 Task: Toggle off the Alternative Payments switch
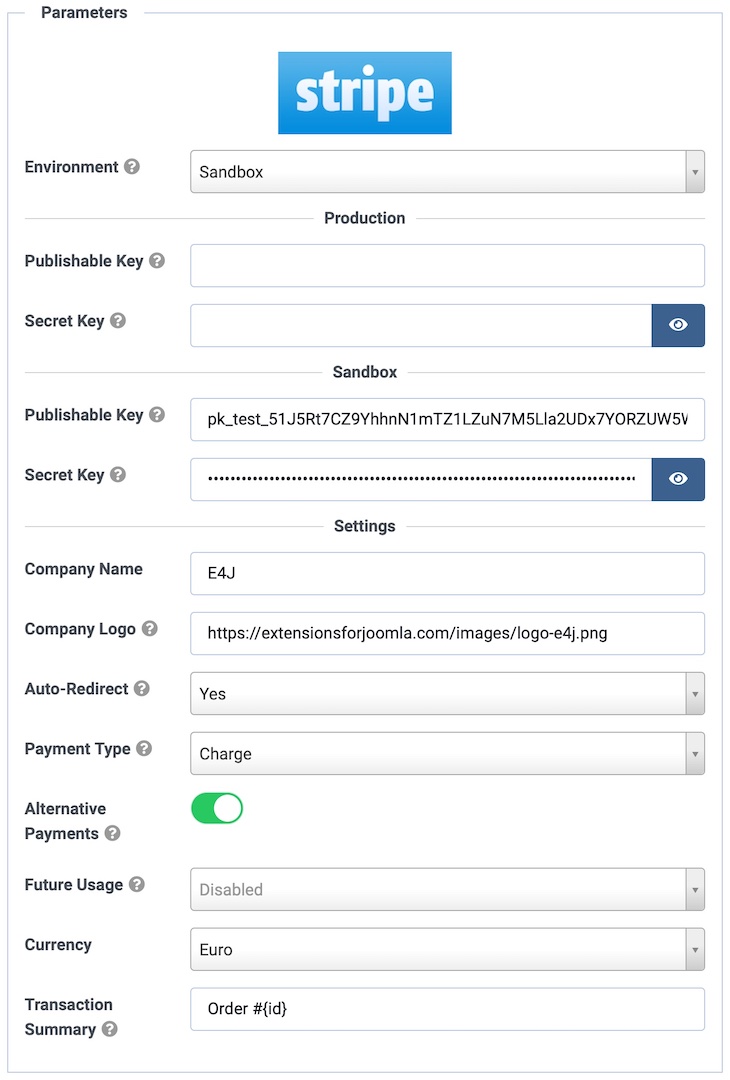[x=217, y=808]
